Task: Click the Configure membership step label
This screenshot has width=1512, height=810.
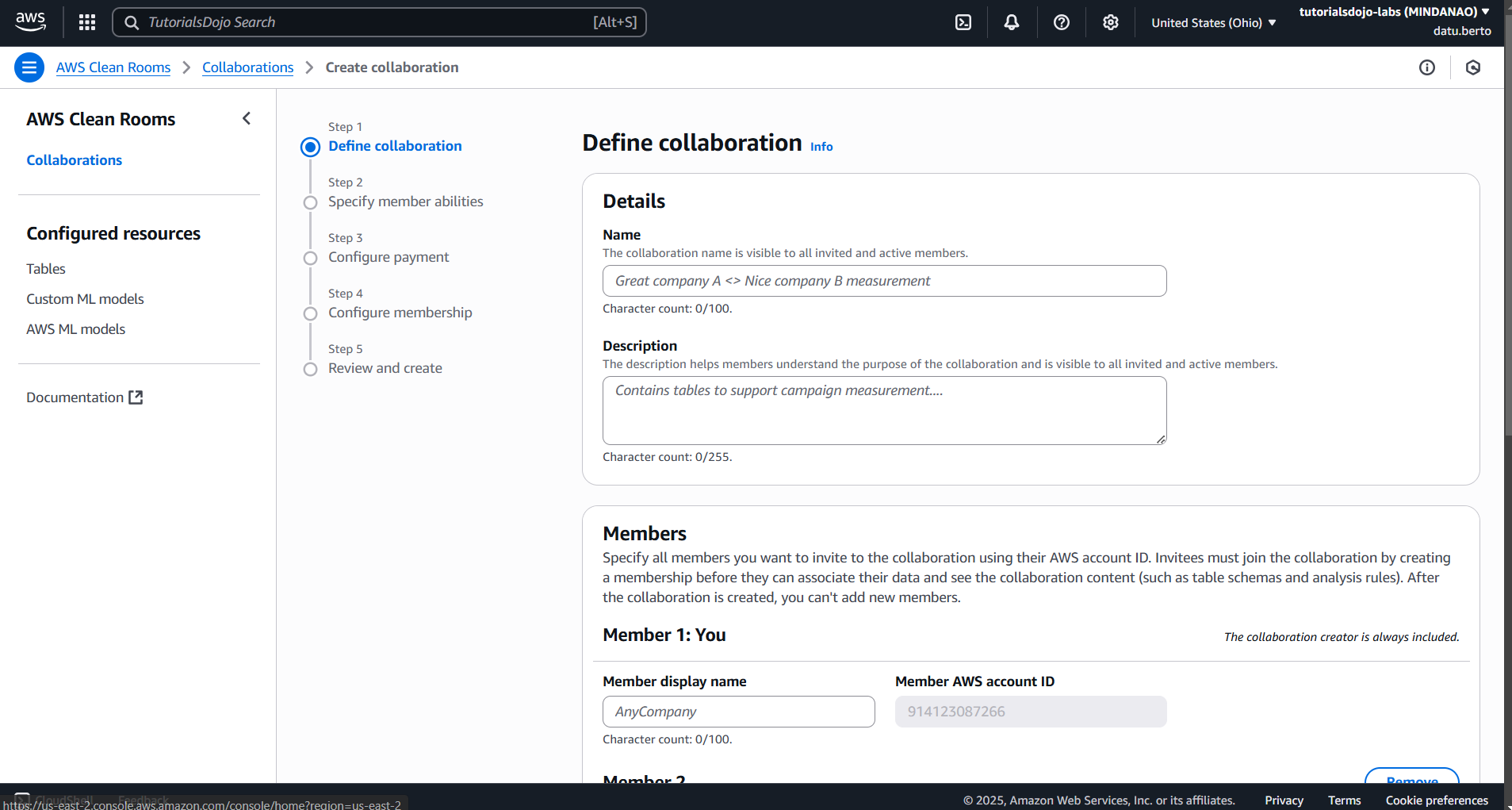Action: click(400, 313)
